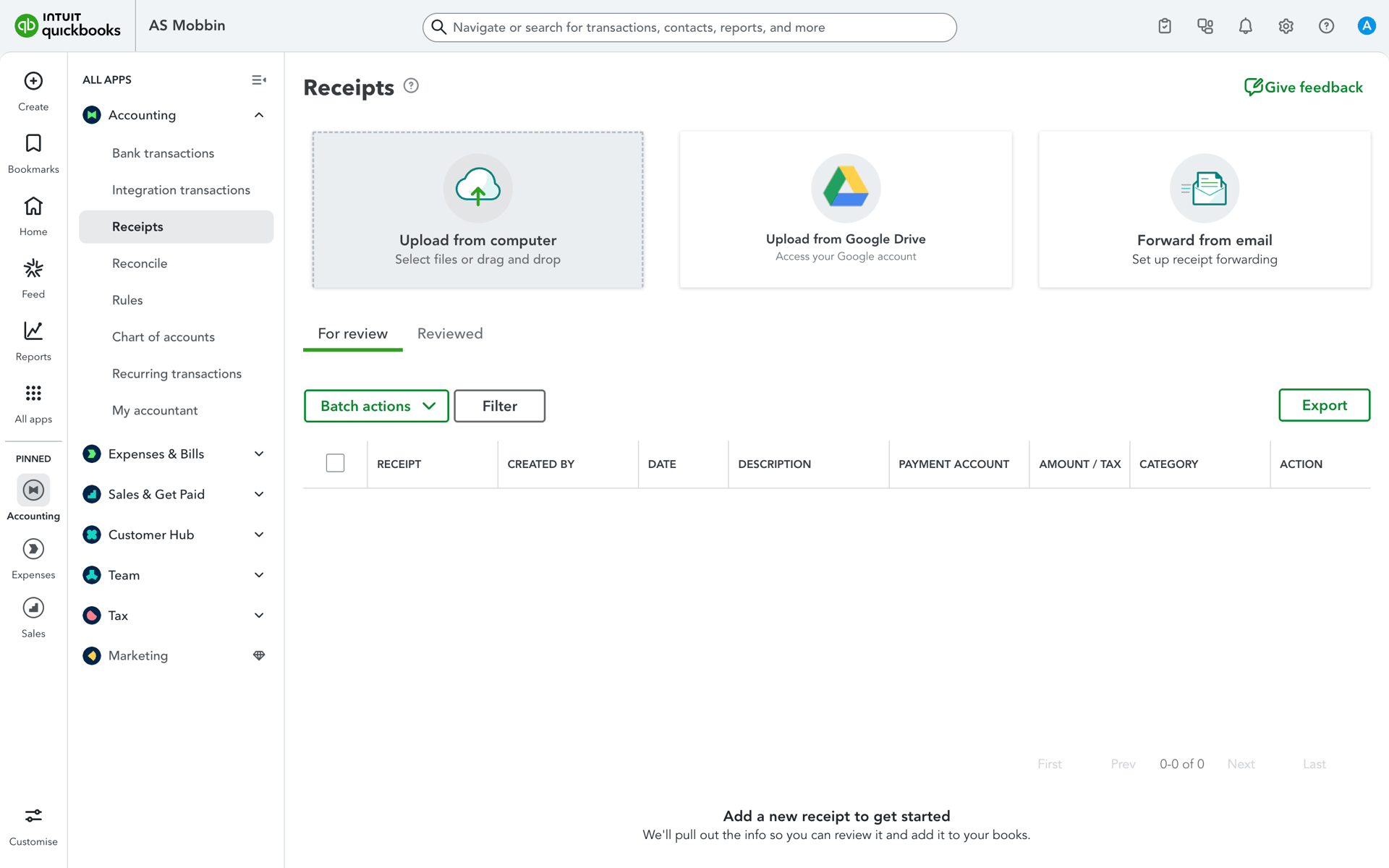Select Receipts in the sidebar
The width and height of the screenshot is (1389, 868).
click(177, 227)
